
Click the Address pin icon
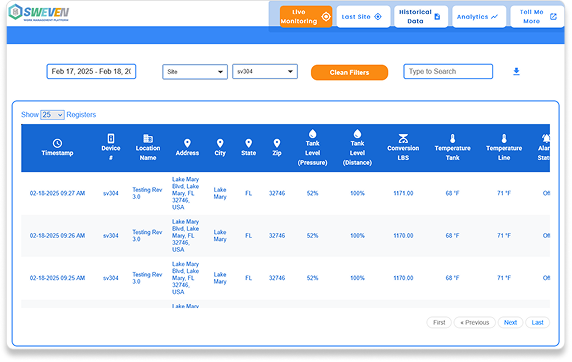coord(187,143)
